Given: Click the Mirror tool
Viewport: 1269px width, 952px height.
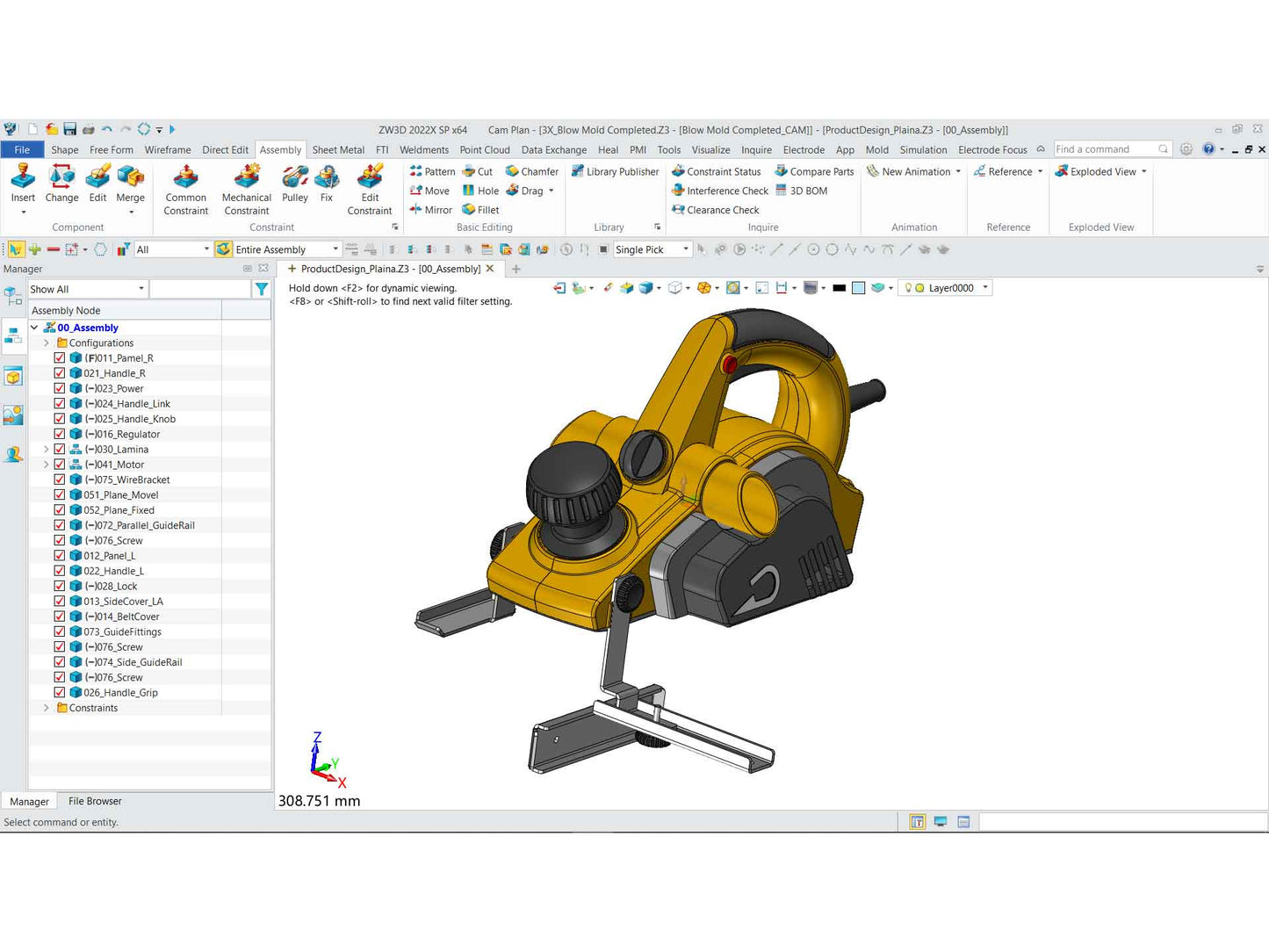Looking at the screenshot, I should 430,210.
